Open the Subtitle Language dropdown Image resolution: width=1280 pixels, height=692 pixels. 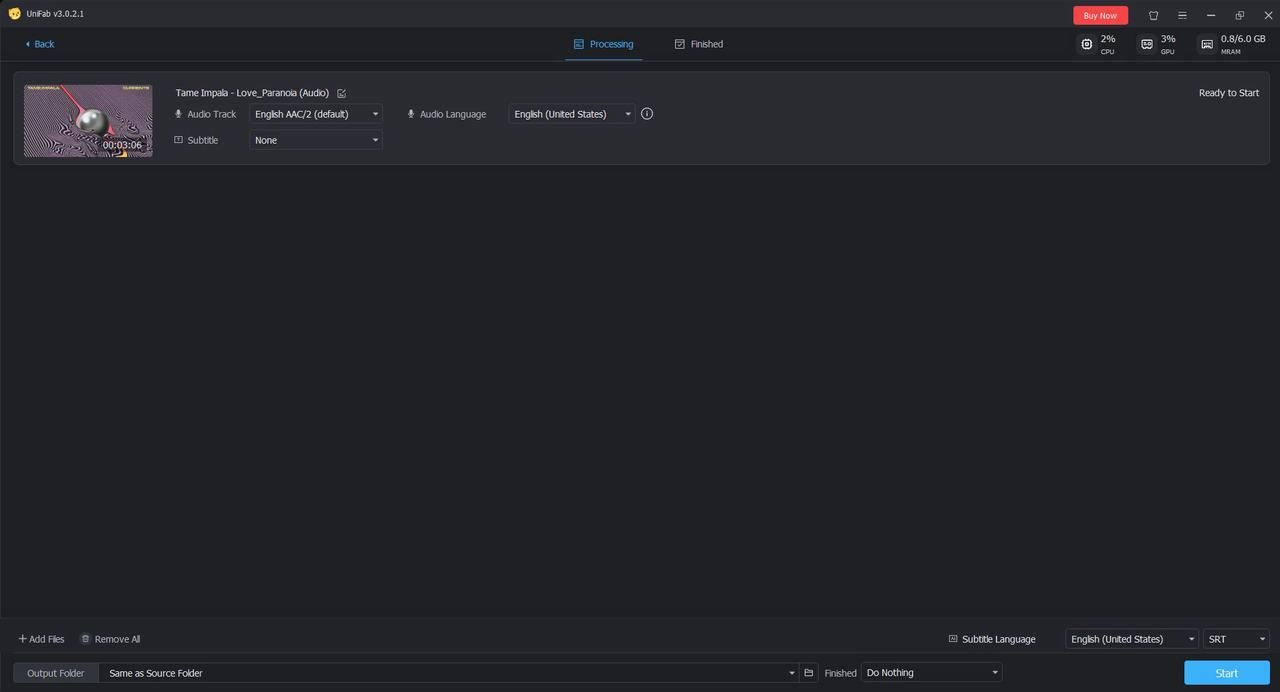1132,639
